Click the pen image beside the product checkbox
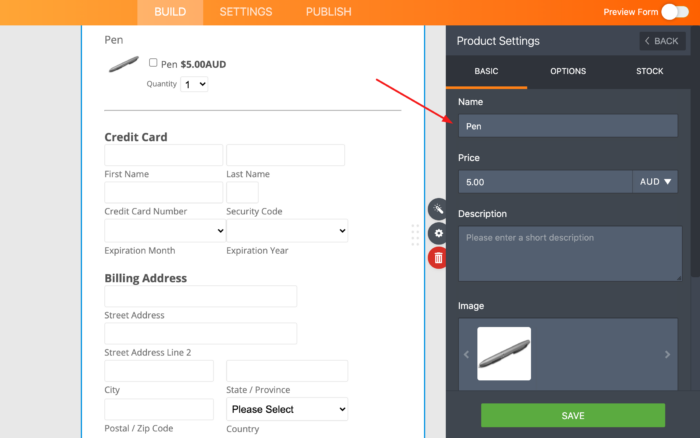 (x=124, y=65)
